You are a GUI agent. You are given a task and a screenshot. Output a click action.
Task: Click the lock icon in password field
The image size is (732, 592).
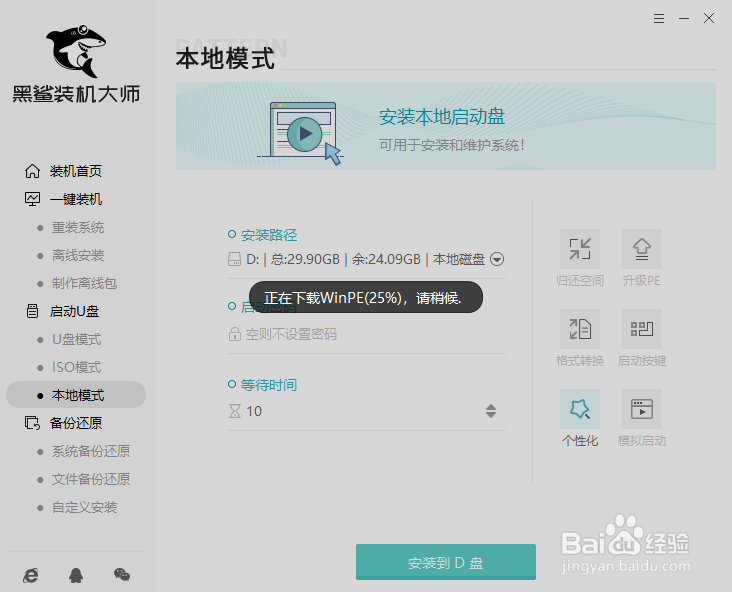coord(234,334)
